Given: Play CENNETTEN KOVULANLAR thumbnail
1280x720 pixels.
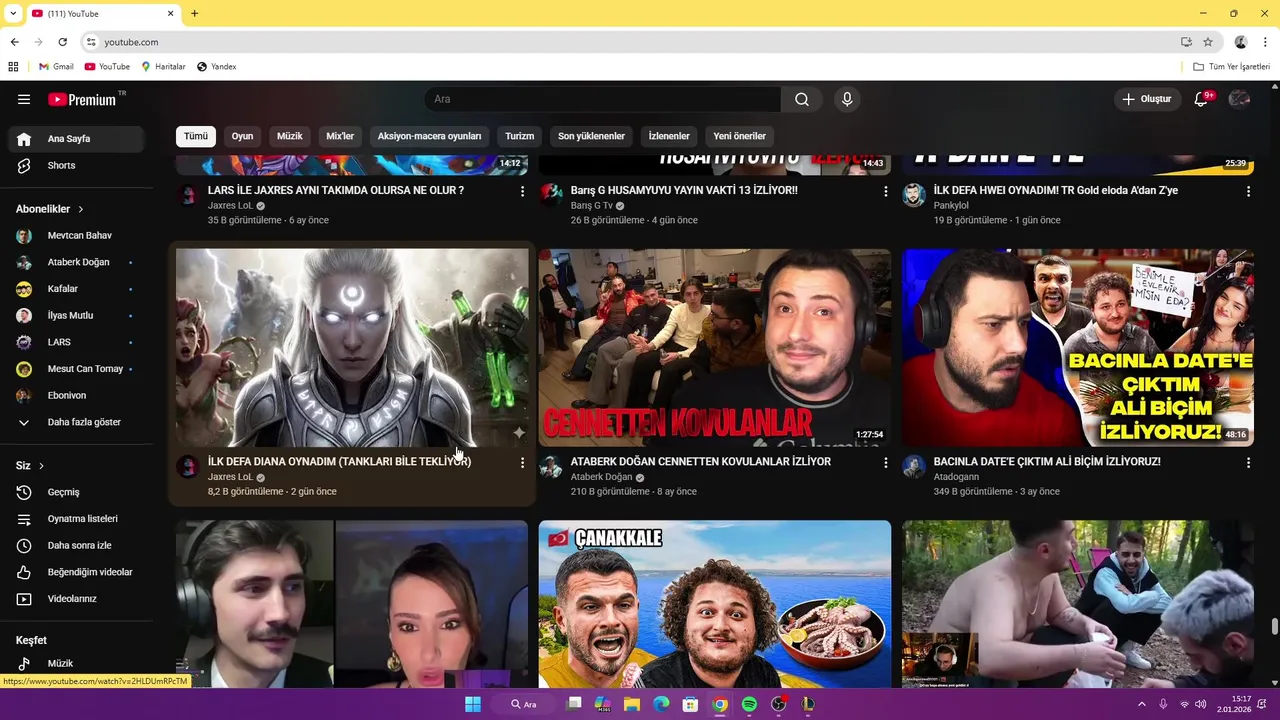Looking at the screenshot, I should click(714, 347).
